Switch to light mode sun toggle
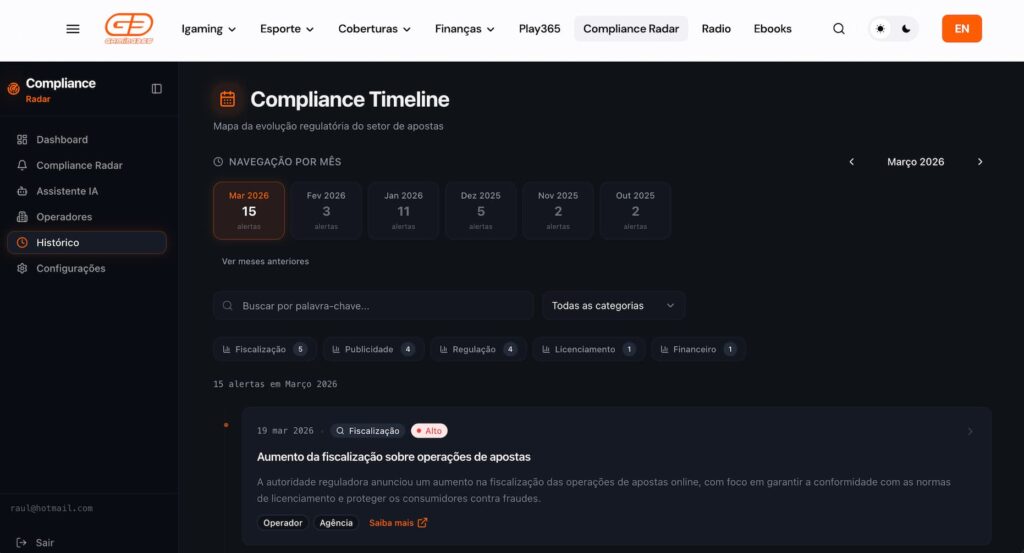Screen dimensions: 1024x553 (881, 29)
